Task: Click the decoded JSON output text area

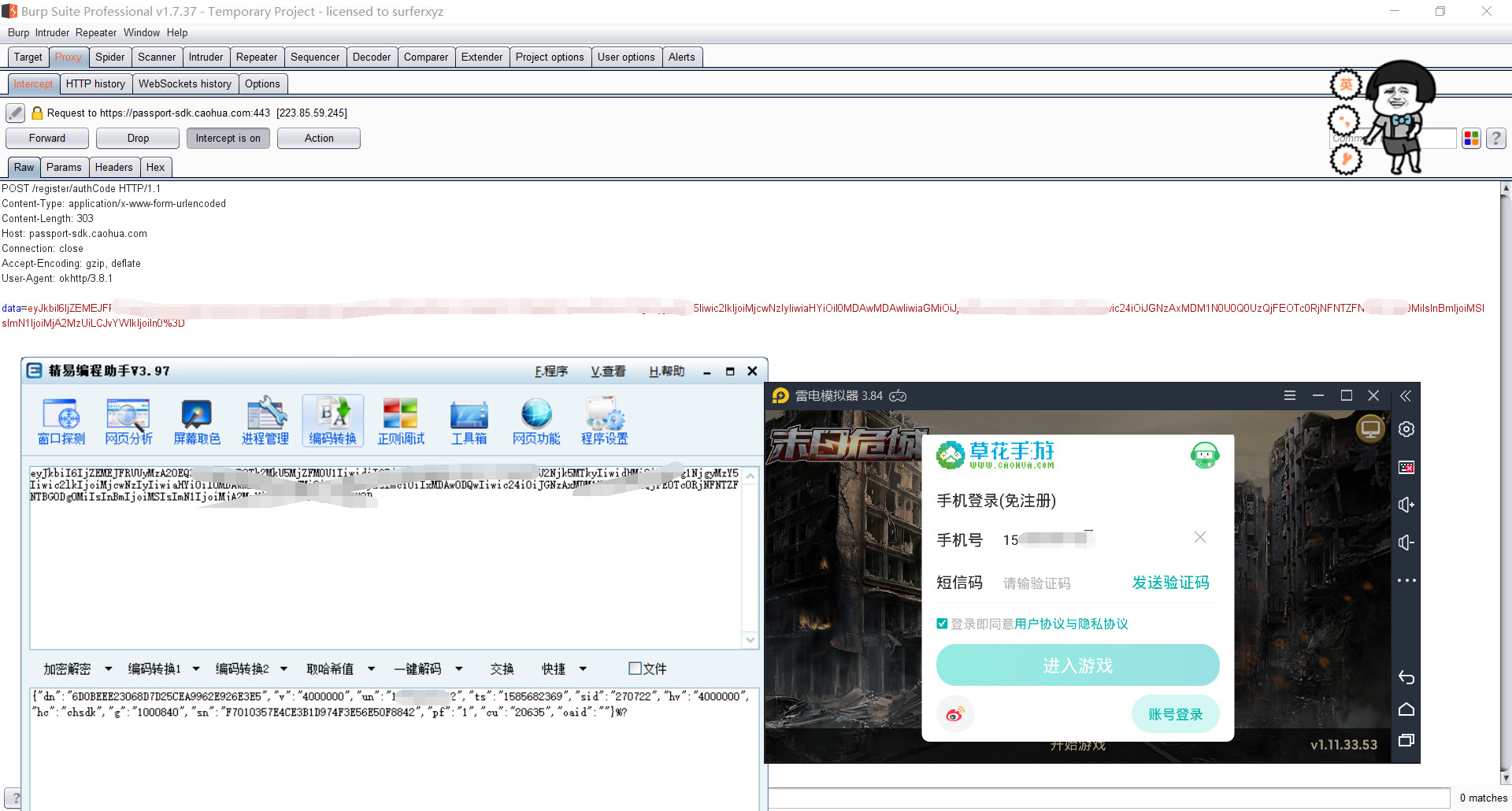Action: [x=395, y=748]
